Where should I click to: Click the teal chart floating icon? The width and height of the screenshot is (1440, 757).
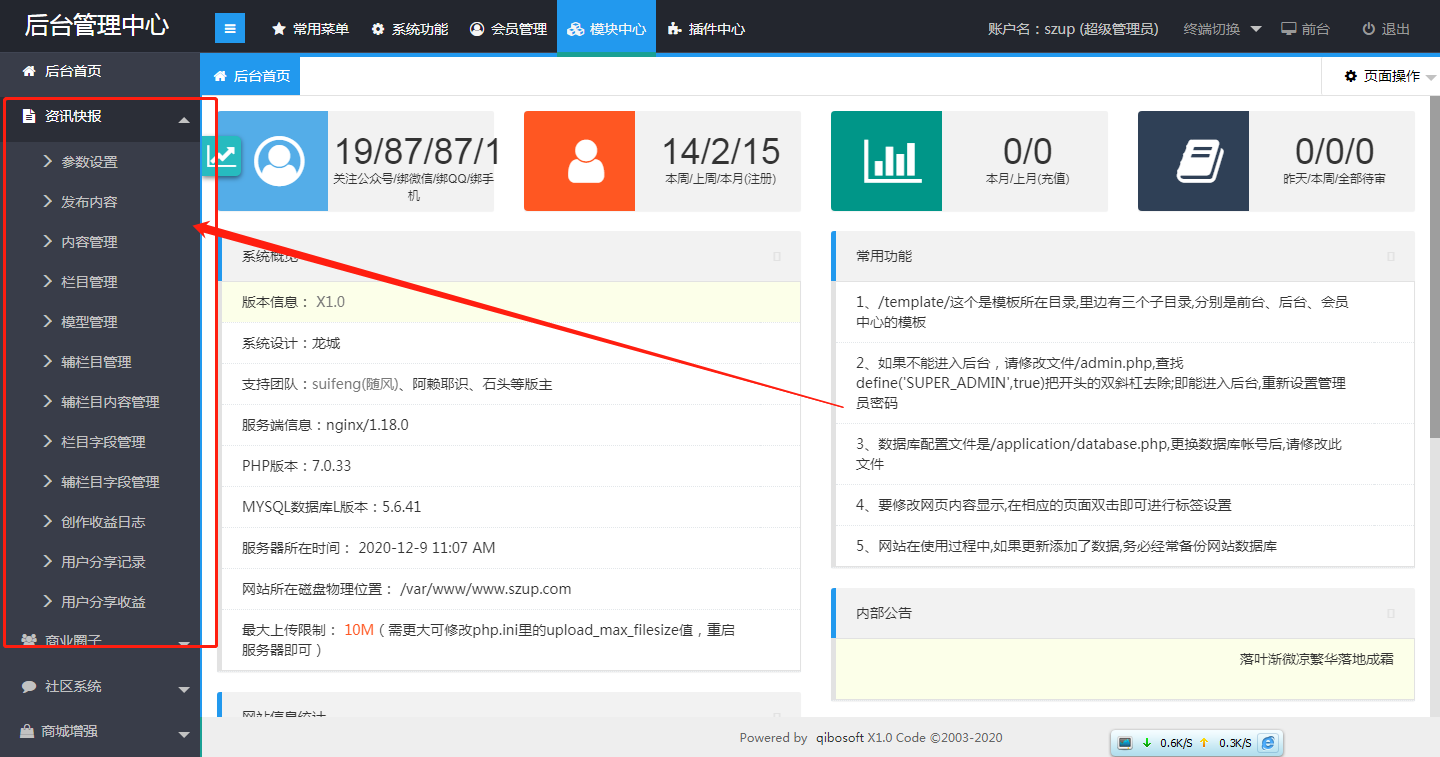pyautogui.click(x=221, y=156)
